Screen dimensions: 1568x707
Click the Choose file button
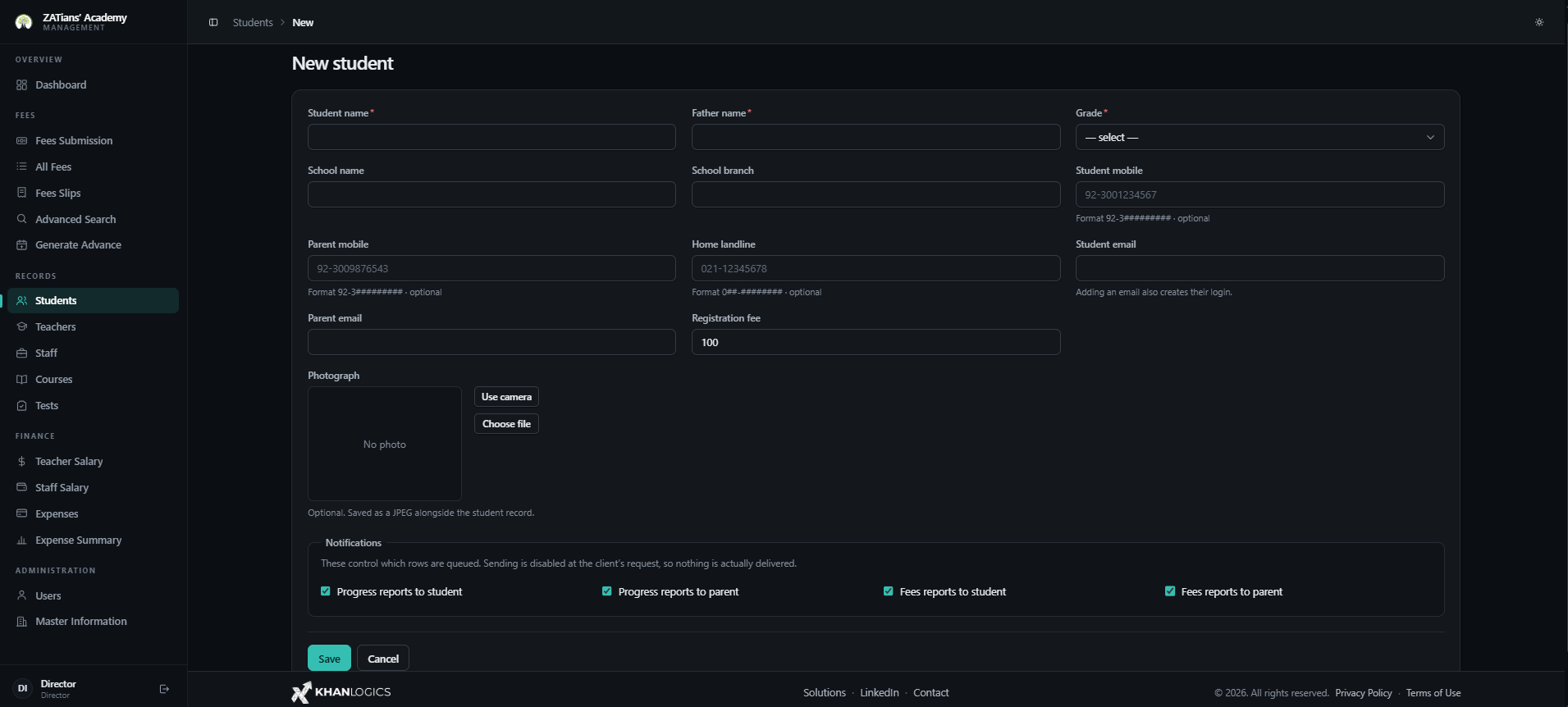(x=506, y=424)
